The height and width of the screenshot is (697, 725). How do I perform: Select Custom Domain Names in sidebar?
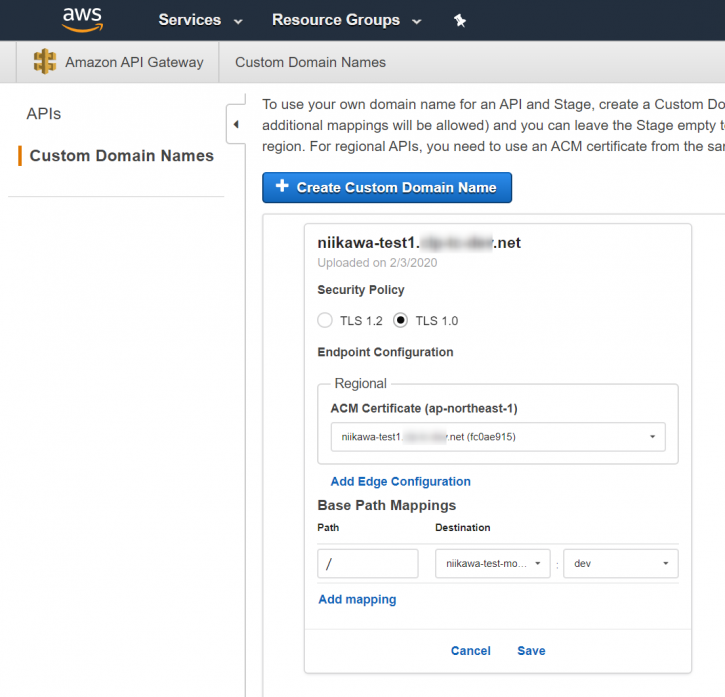point(122,156)
